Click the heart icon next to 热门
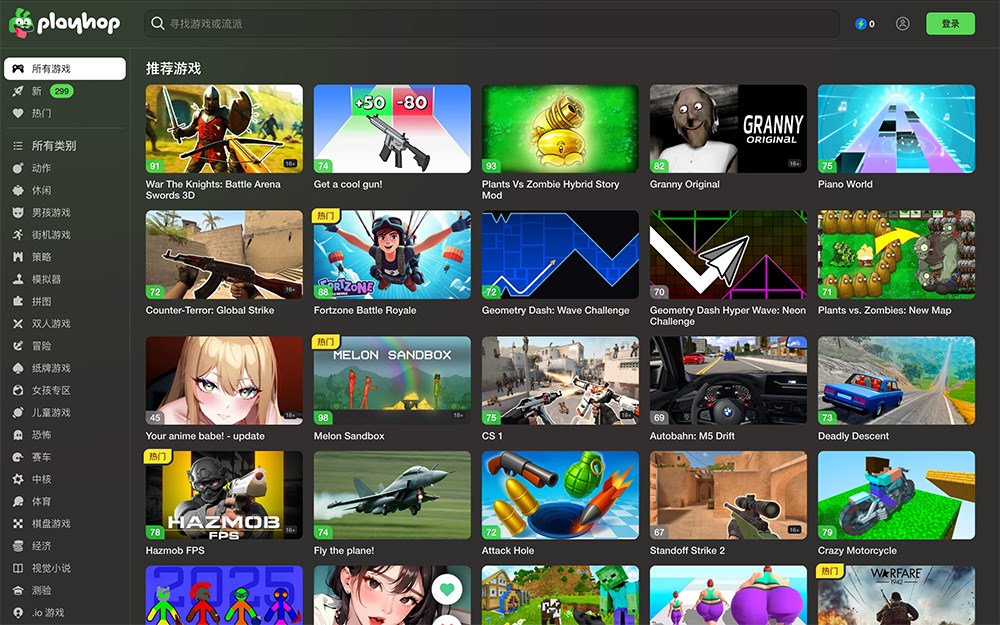 18,113
